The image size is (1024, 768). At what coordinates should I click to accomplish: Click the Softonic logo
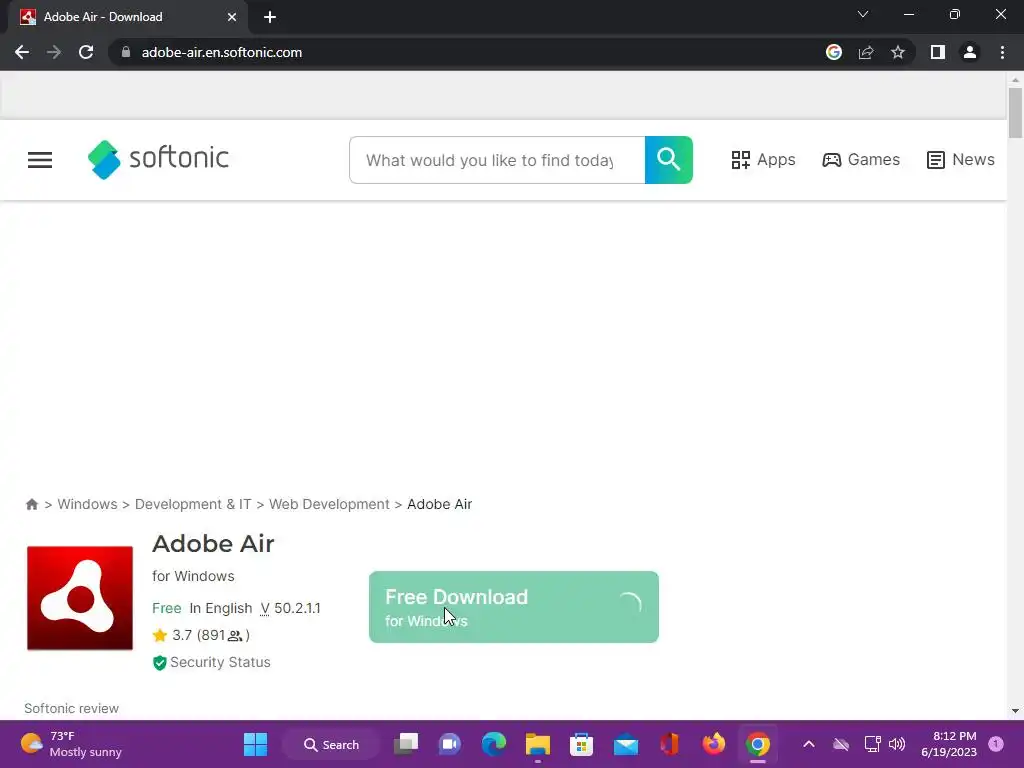158,159
